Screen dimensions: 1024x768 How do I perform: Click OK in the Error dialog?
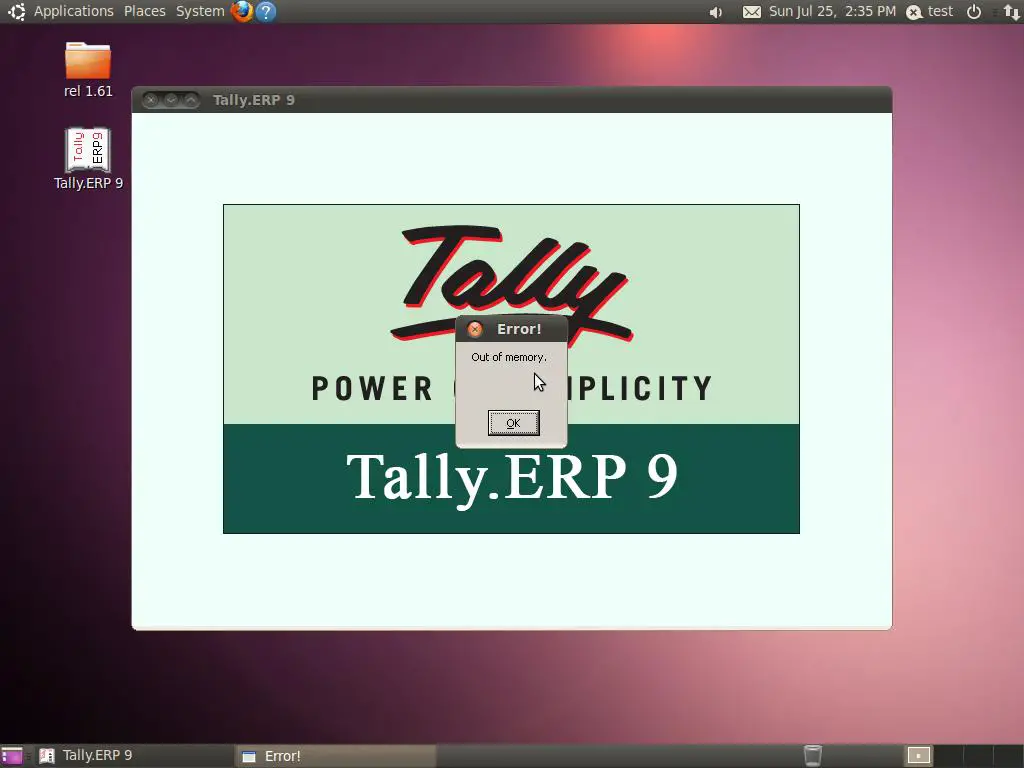513,423
